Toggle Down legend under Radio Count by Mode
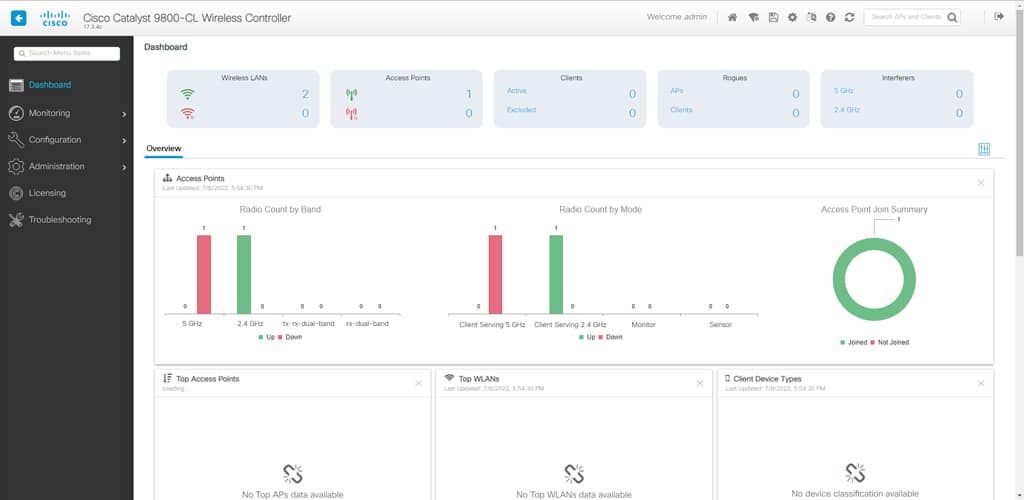1024x500 pixels. click(x=611, y=337)
